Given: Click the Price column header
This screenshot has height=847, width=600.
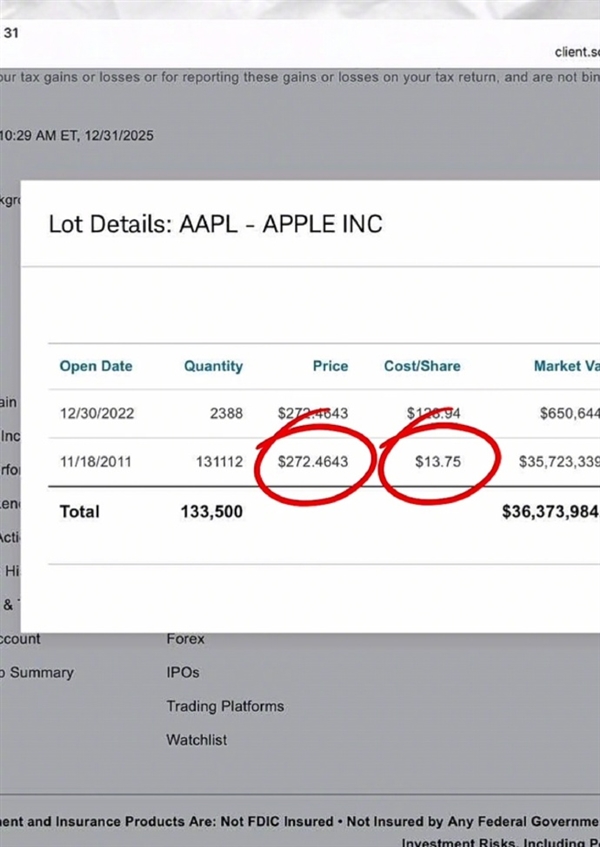Looking at the screenshot, I should 330,366.
